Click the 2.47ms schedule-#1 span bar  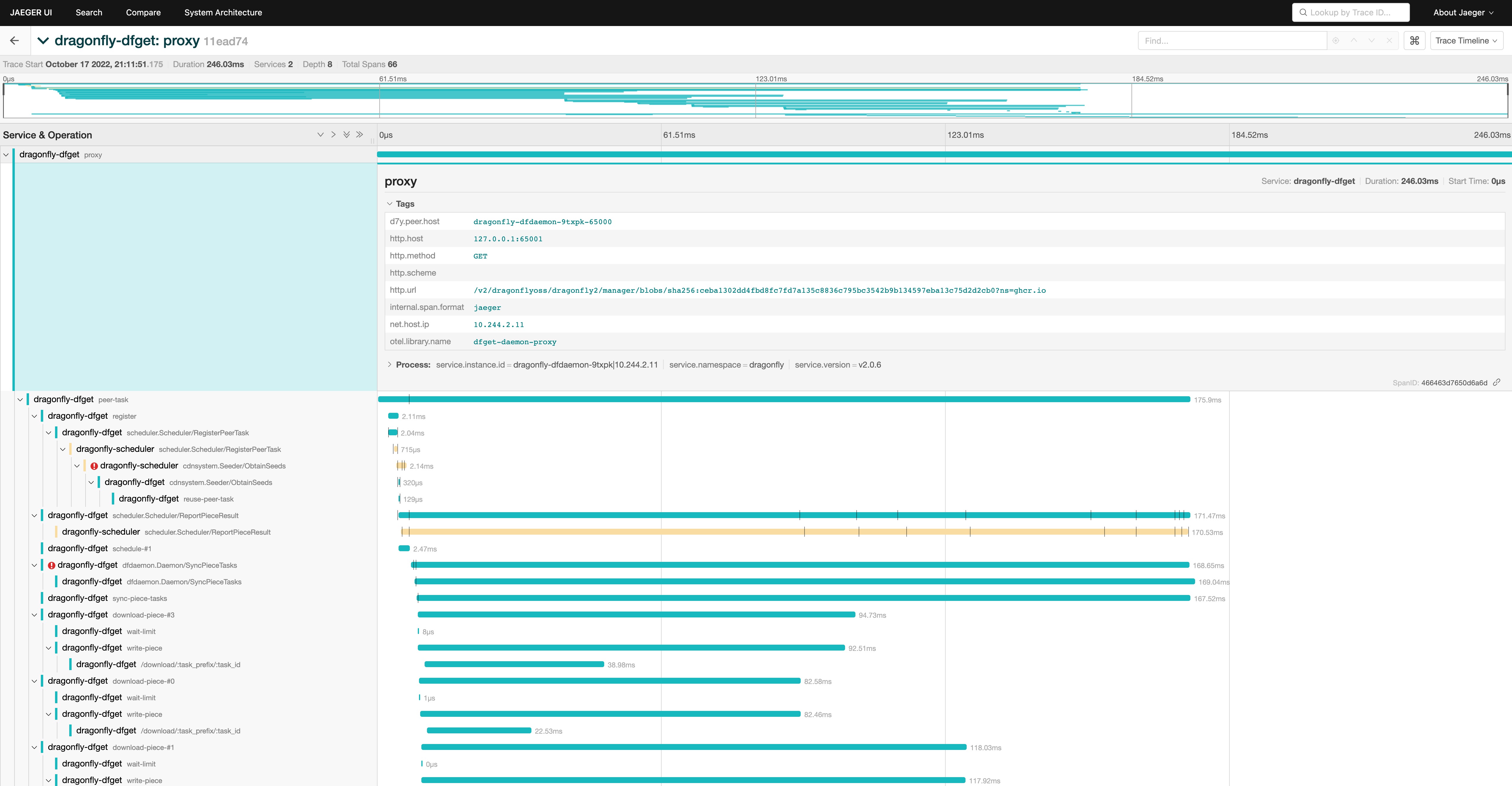pyautogui.click(x=404, y=549)
